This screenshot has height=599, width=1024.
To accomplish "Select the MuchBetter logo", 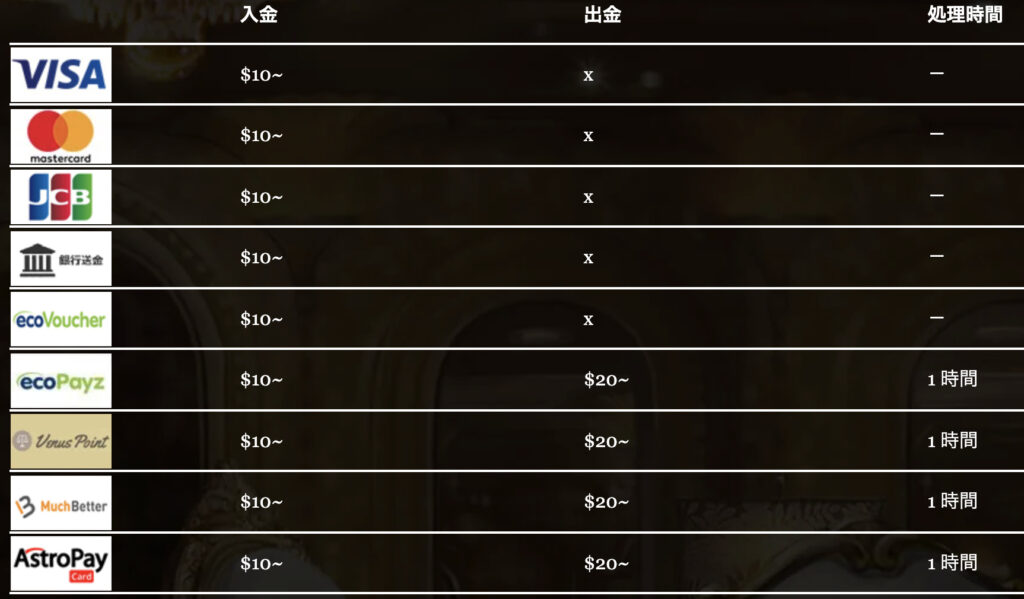I will click(x=61, y=502).
